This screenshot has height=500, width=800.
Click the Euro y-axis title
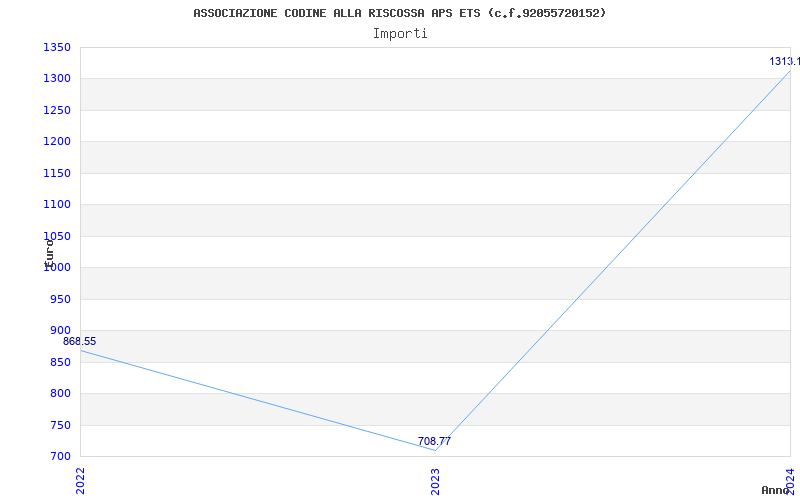point(49,253)
